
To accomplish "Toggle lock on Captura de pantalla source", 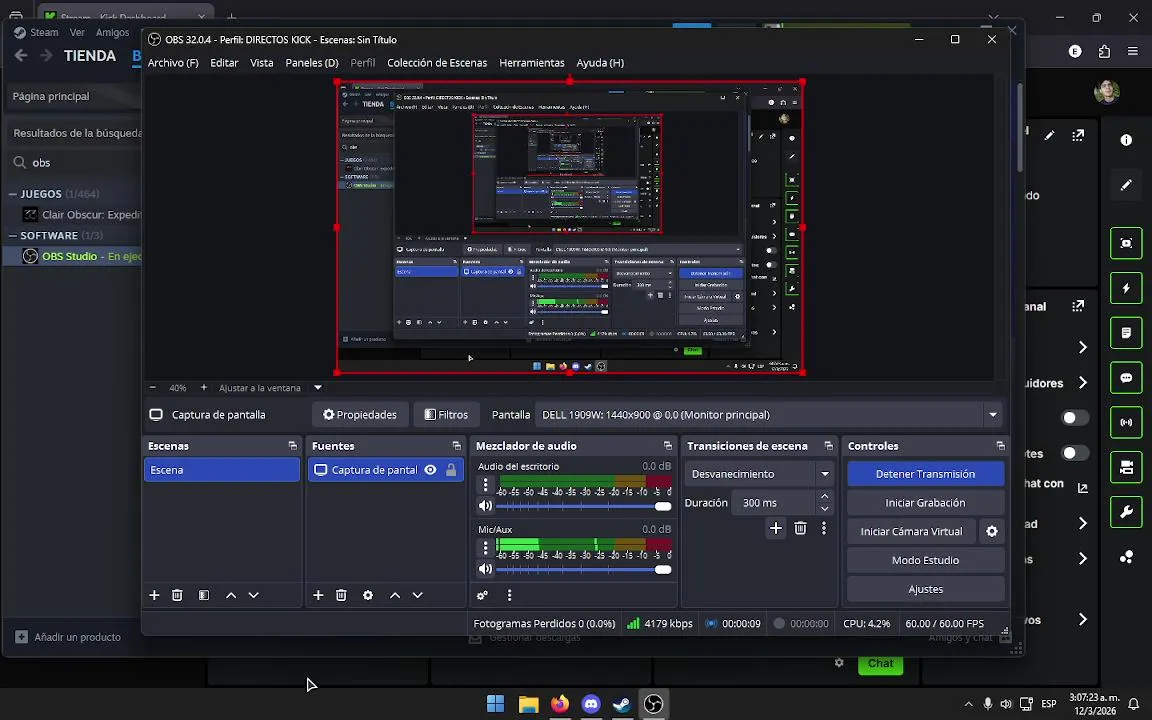I will pos(451,470).
